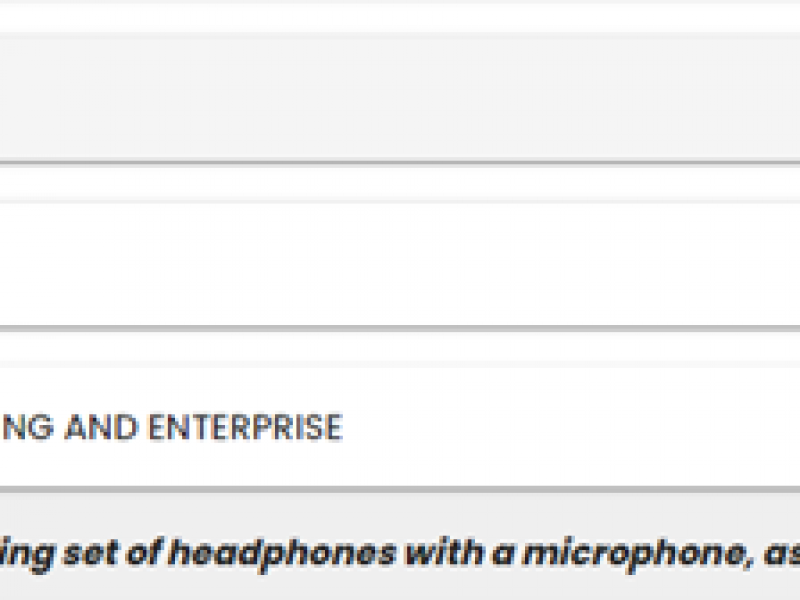Click the word AND in the heading
This screenshot has width=800, height=600.
click(x=101, y=427)
